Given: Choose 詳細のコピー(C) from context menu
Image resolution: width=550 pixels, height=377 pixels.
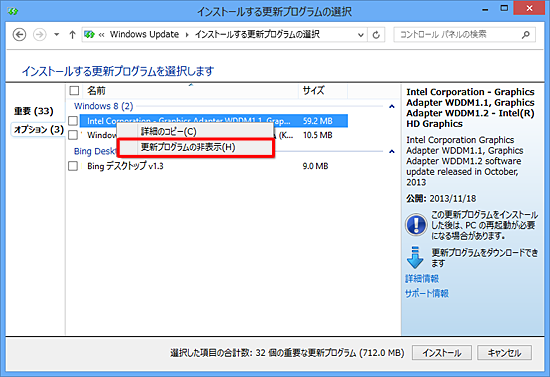Looking at the screenshot, I should [x=195, y=132].
